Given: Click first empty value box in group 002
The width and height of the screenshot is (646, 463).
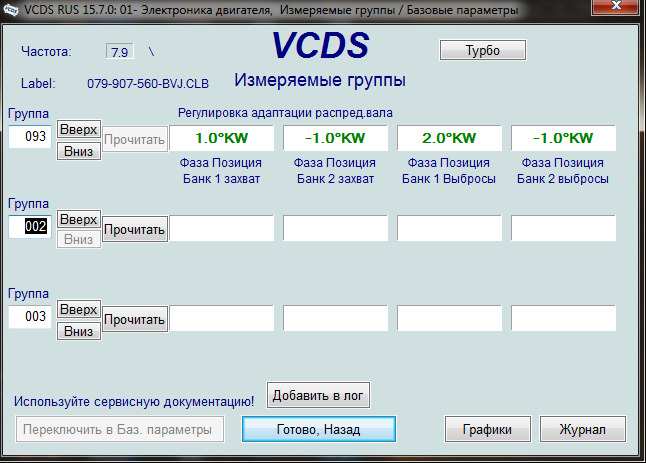Looking at the screenshot, I should [x=222, y=228].
